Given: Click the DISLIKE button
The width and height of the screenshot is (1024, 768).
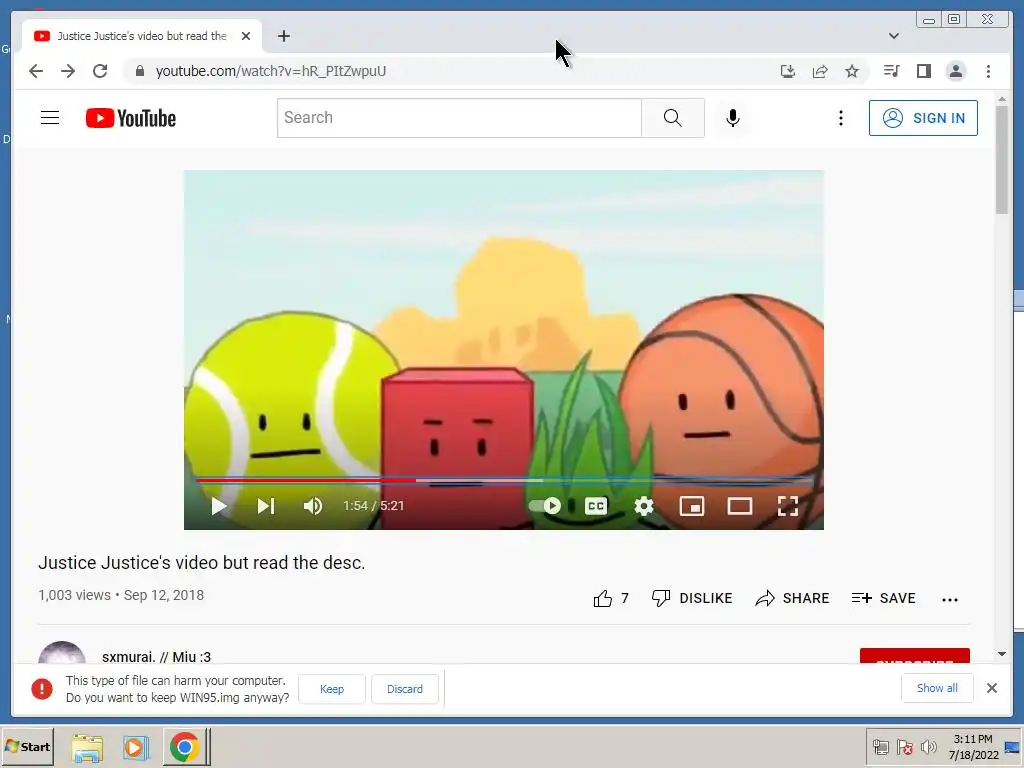Looking at the screenshot, I should 692,598.
